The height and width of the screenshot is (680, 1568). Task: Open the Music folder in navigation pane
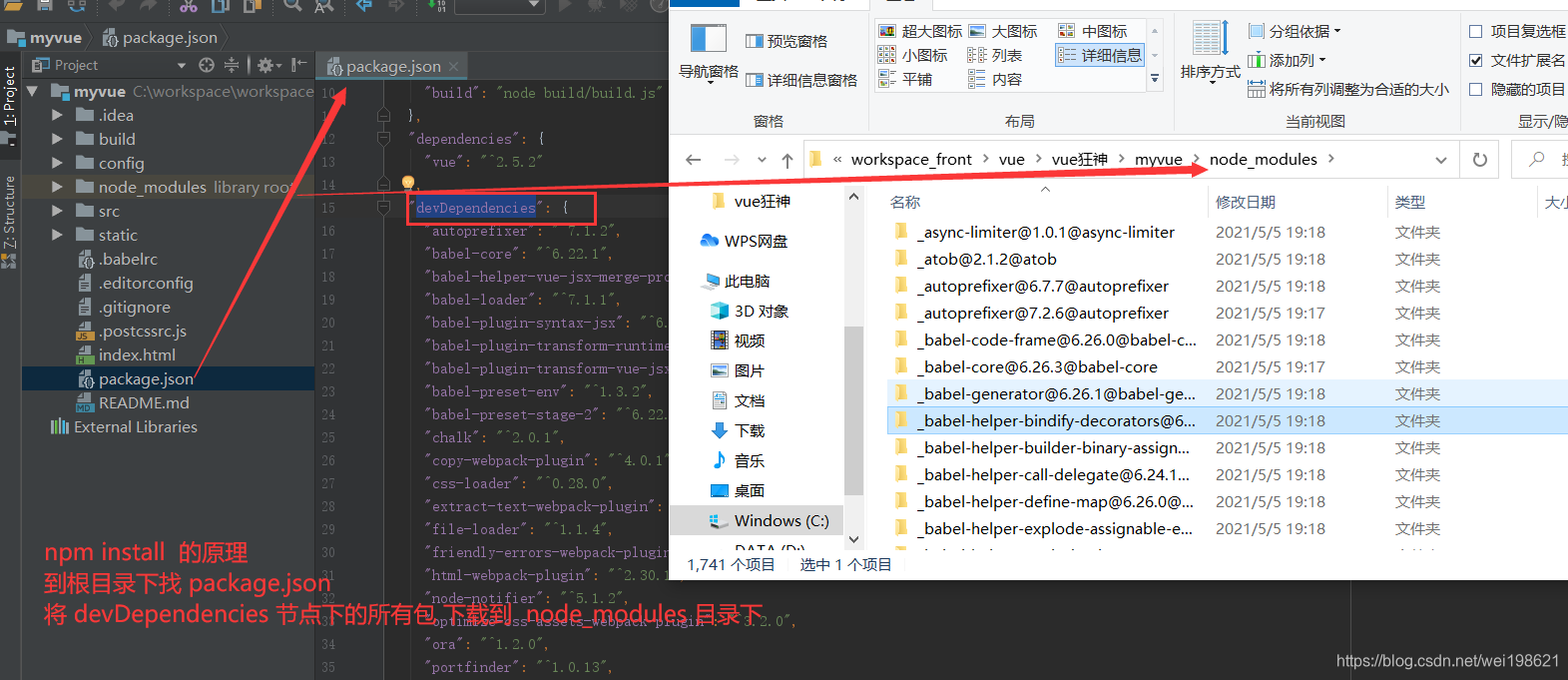pyautogui.click(x=738, y=460)
